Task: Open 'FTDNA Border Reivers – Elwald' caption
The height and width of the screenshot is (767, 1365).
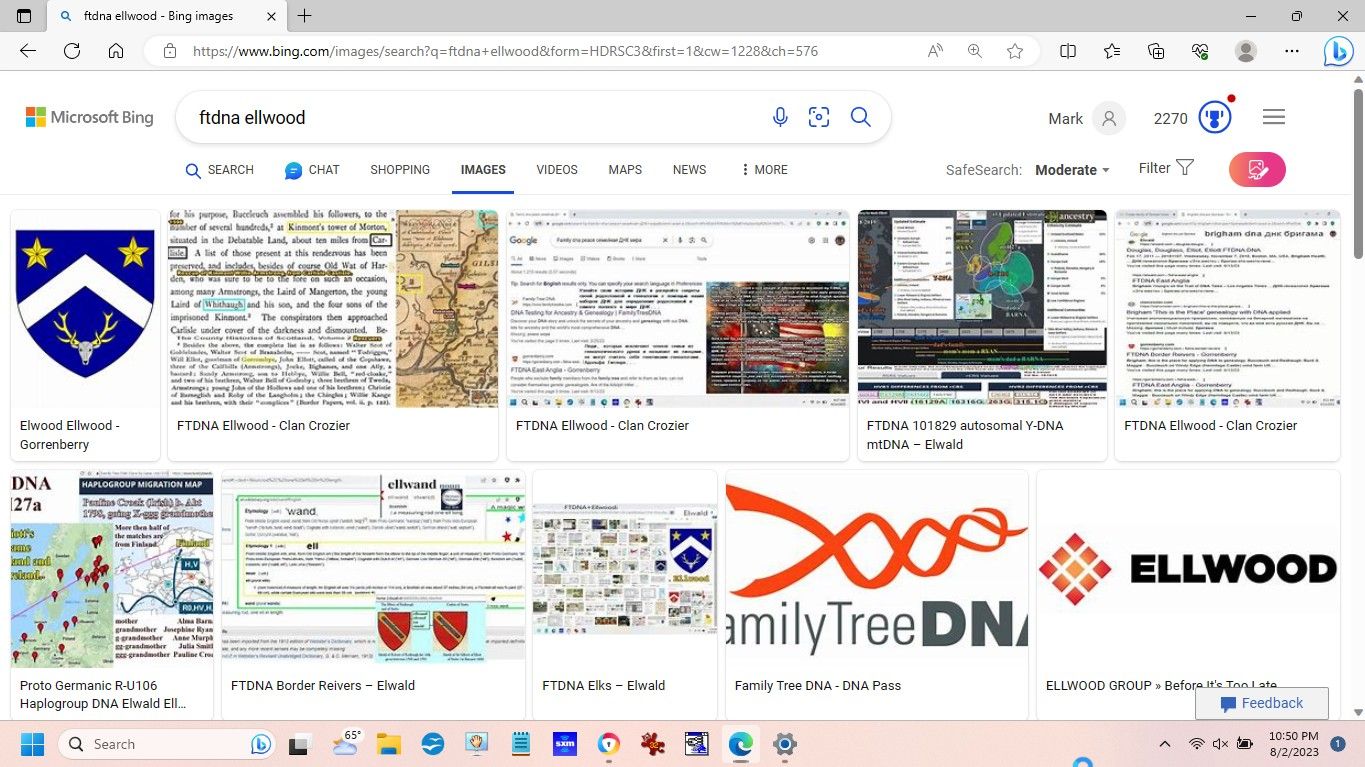Action: (x=323, y=685)
